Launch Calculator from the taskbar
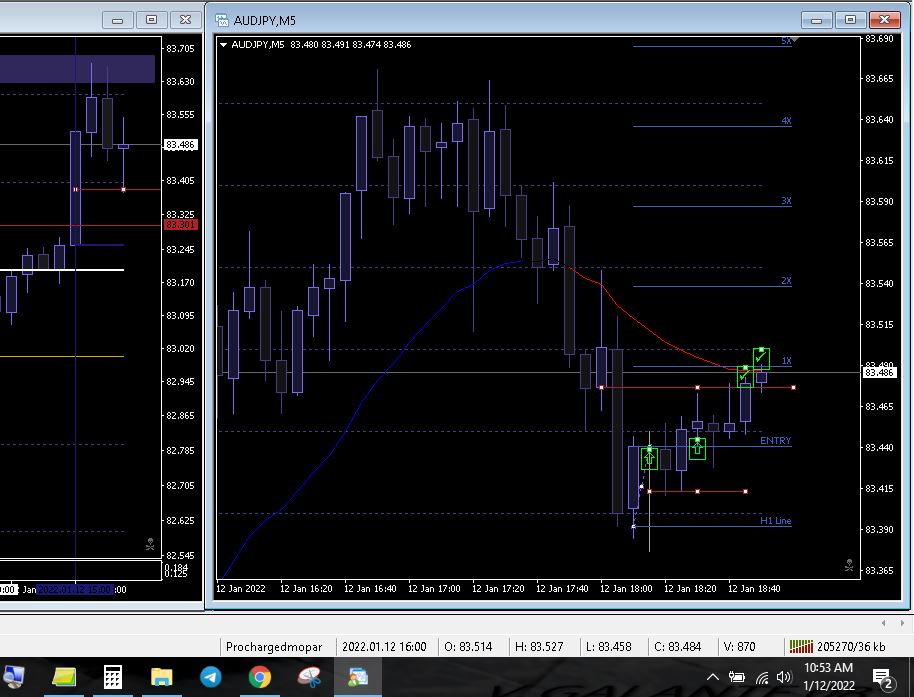Viewport: 914px width, 697px height. click(x=113, y=678)
